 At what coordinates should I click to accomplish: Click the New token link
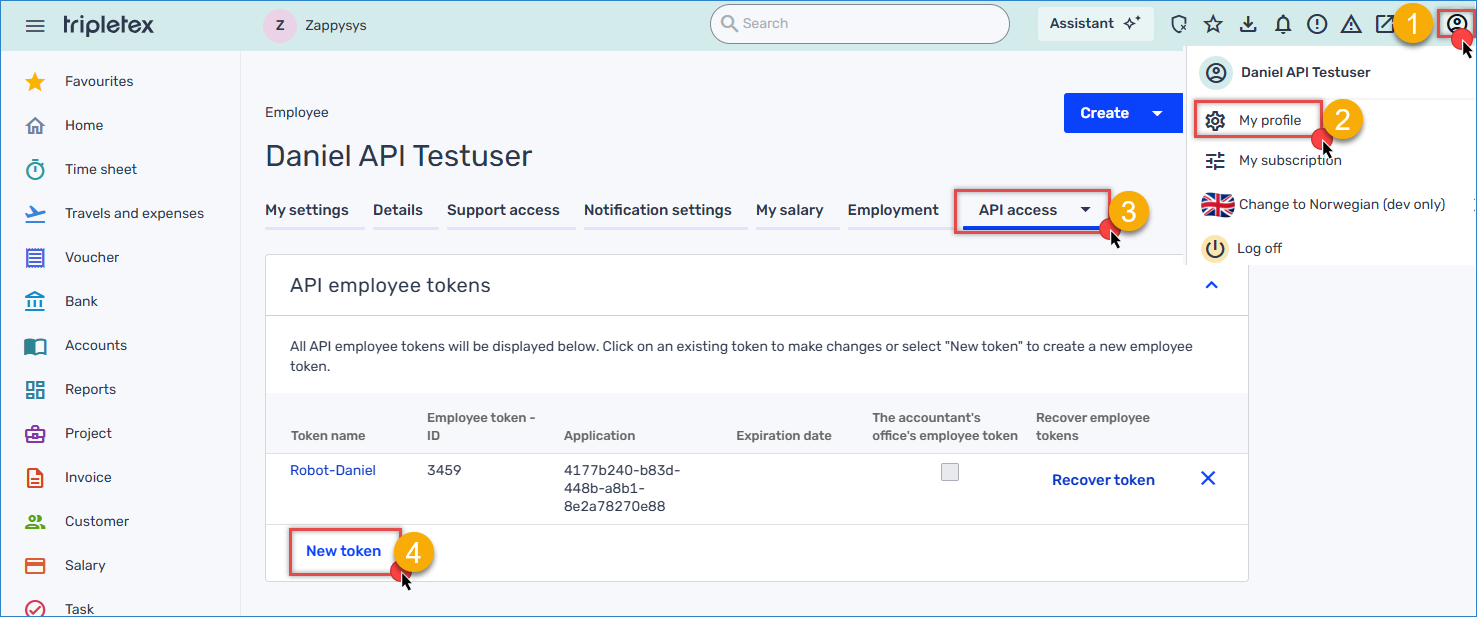pyautogui.click(x=343, y=551)
